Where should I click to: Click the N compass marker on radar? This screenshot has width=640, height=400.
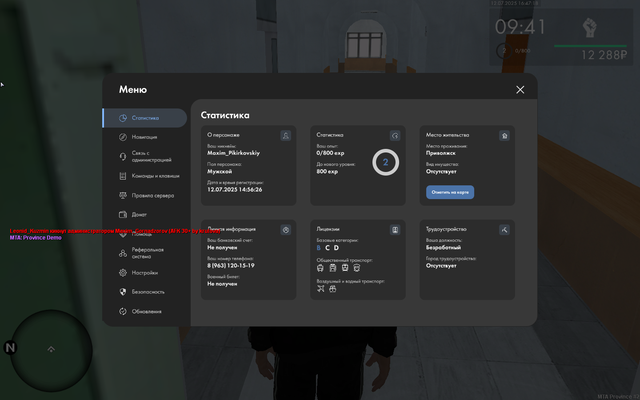pyautogui.click(x=10, y=348)
